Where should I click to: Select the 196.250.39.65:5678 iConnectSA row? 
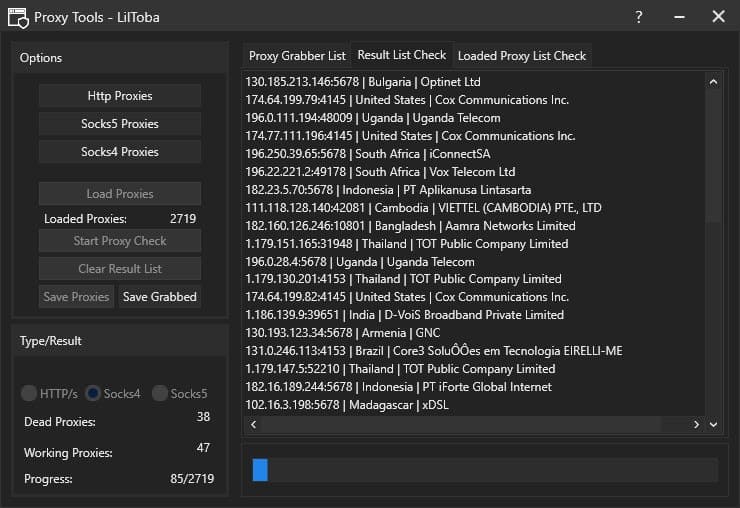pyautogui.click(x=474, y=153)
